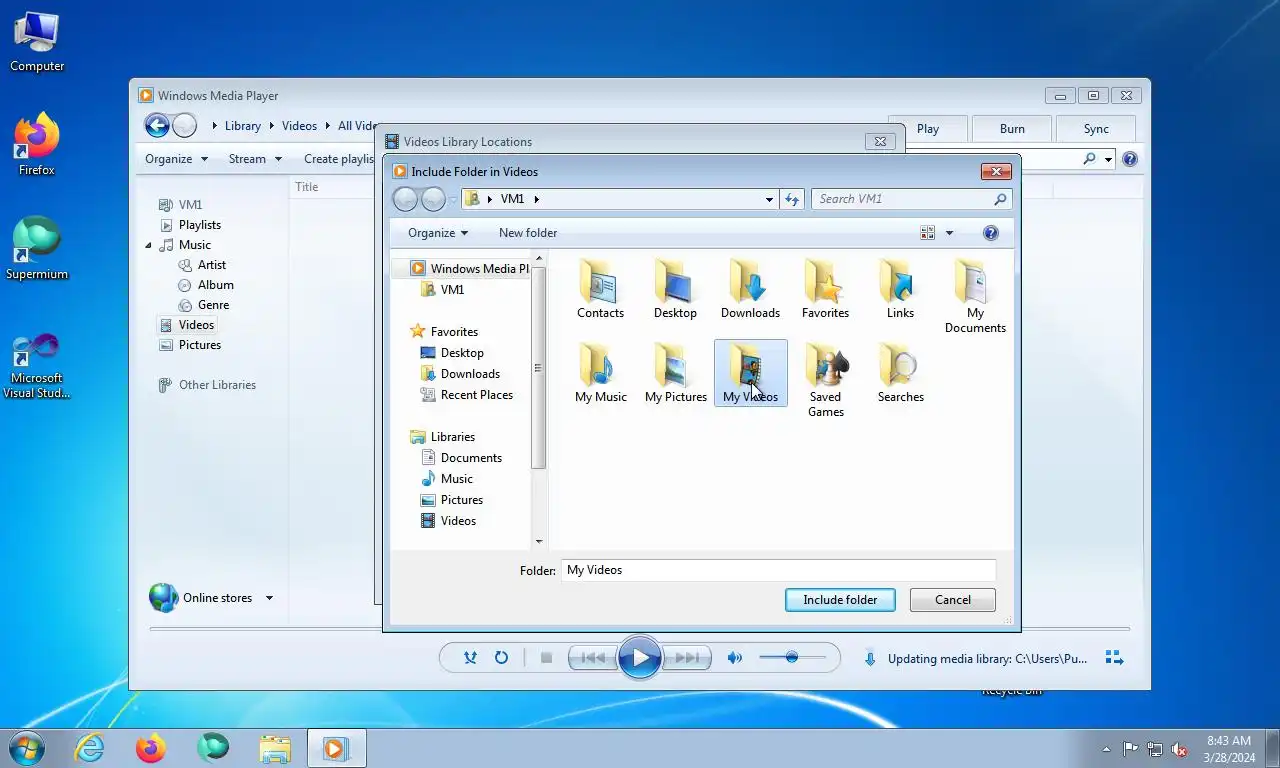
Task: Open the Online stores dropdown
Action: [269, 598]
